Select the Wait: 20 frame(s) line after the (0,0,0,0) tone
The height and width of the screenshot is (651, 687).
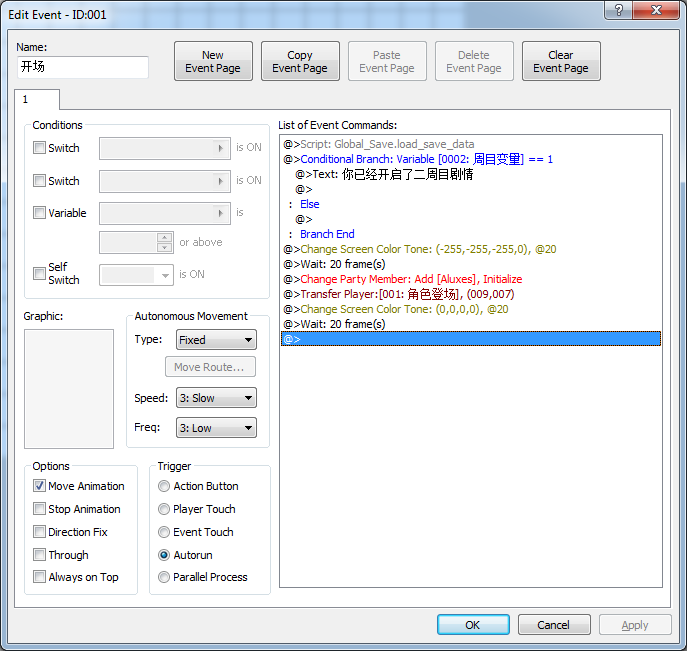(471, 324)
